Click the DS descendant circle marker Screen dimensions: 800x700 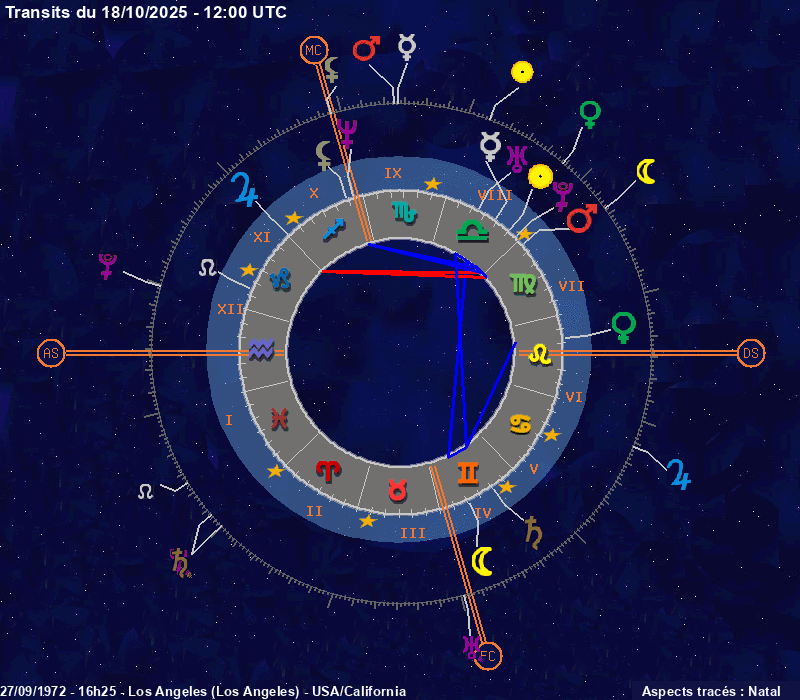751,353
